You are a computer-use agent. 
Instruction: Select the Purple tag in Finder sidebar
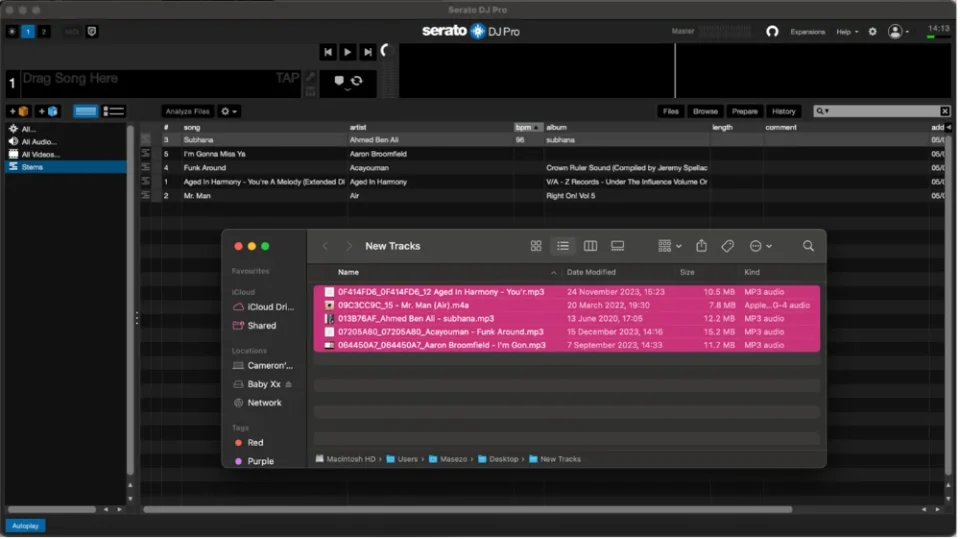(x=255, y=462)
